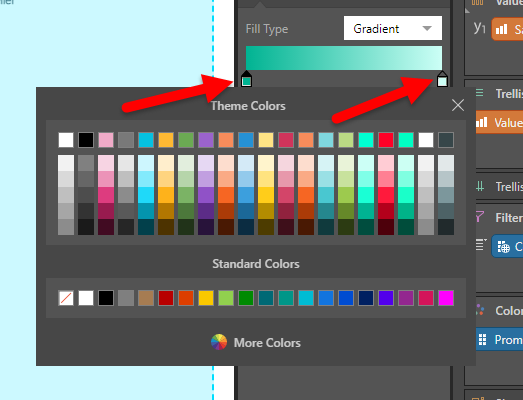Select the no-fill standard color swatch

(x=66, y=298)
